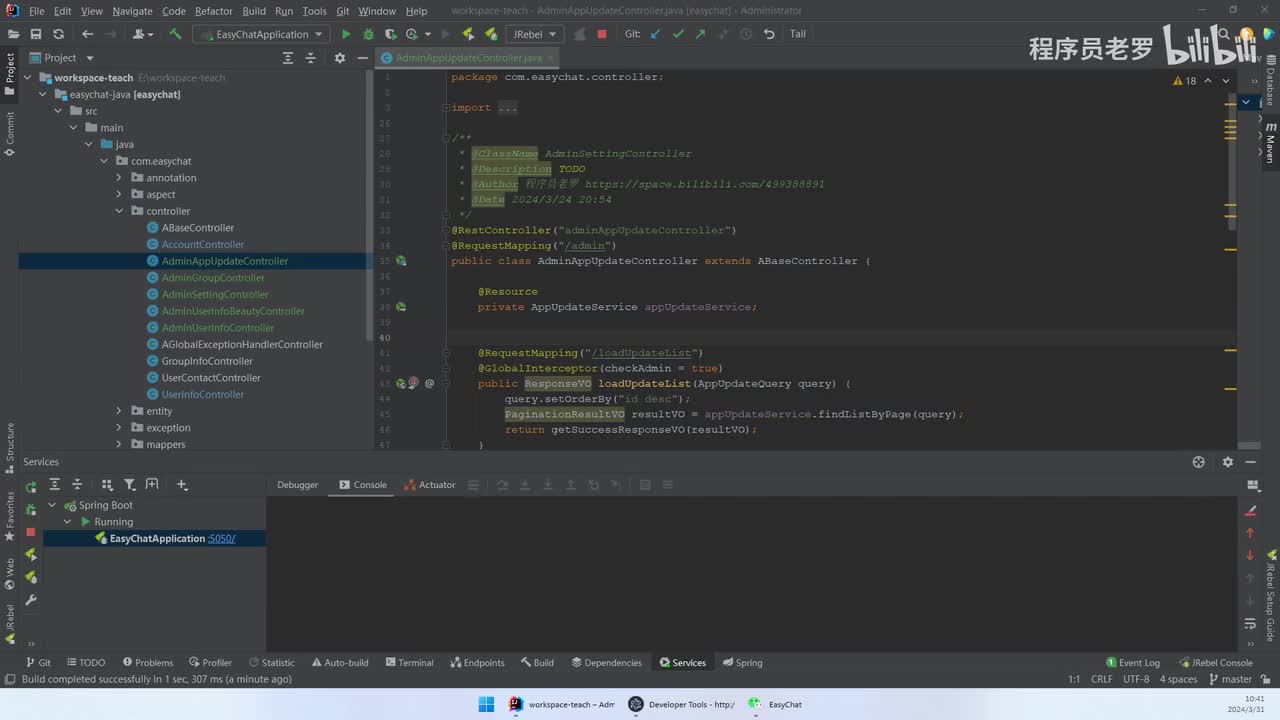Click the red Stop icon in main toolbar
The image size is (1280, 720).
coord(602,34)
